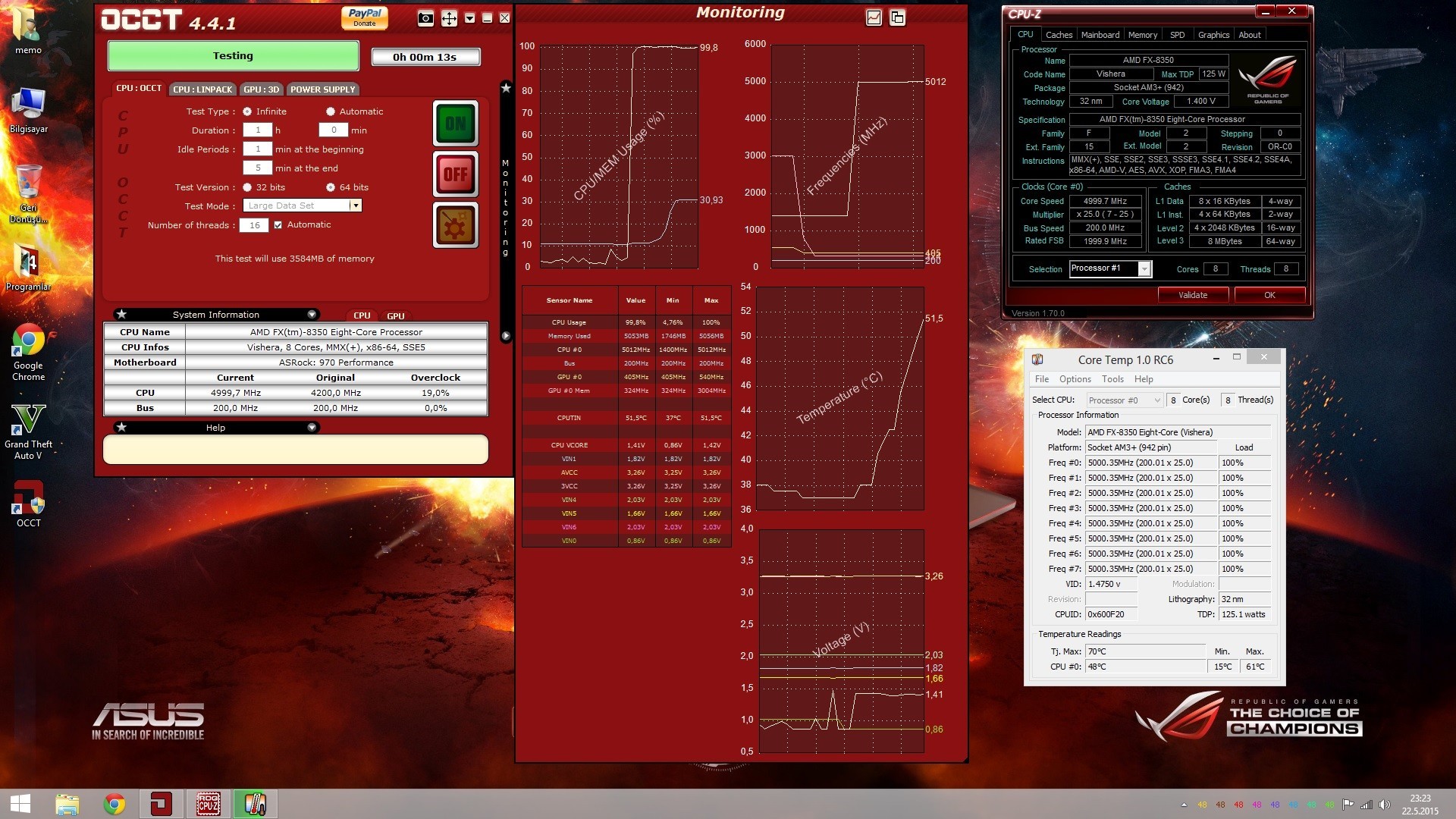
Task: Switch to CPU : LINPACK tab
Action: [x=202, y=89]
